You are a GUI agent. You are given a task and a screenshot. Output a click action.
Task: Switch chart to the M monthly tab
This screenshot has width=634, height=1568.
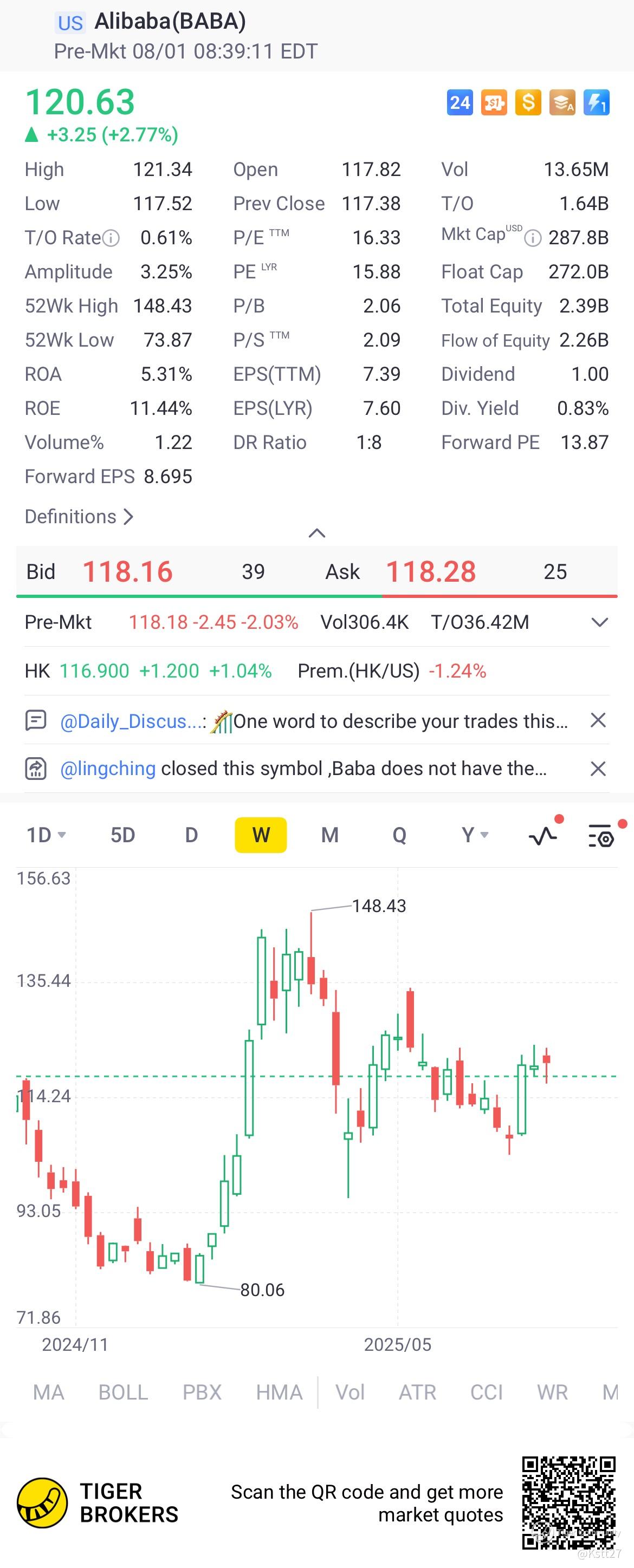pyautogui.click(x=329, y=835)
